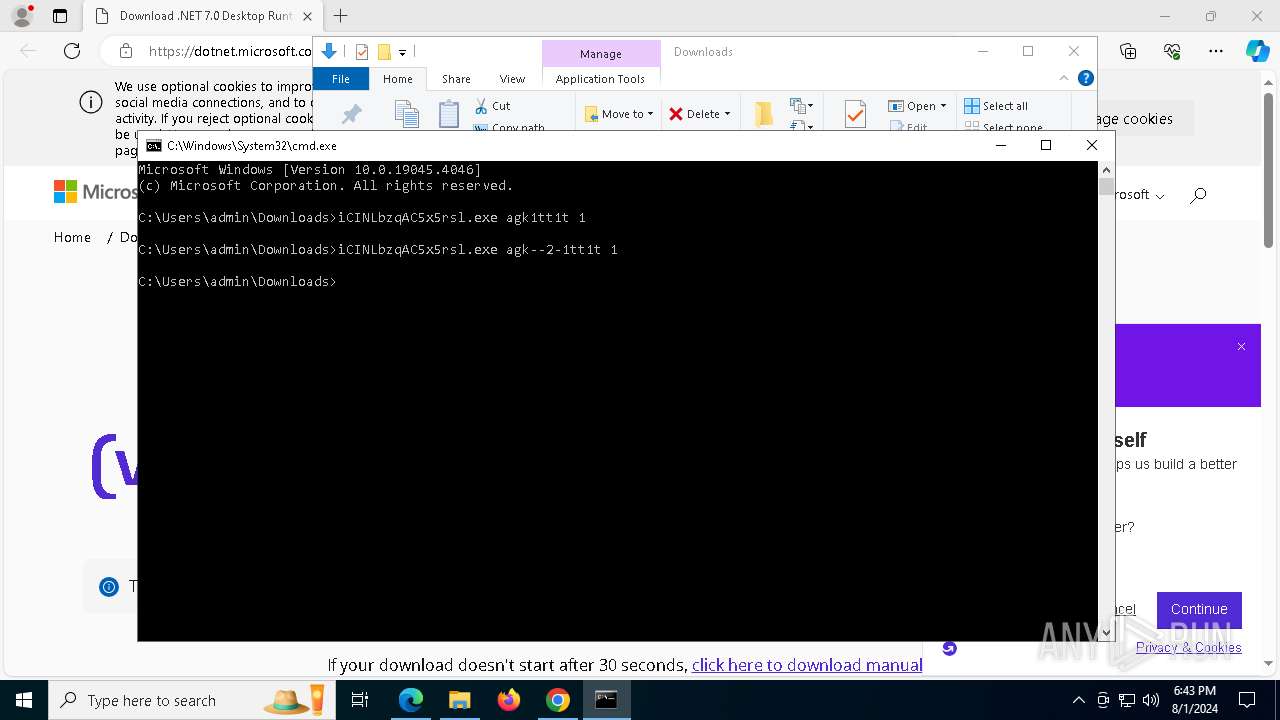Image resolution: width=1280 pixels, height=720 pixels.
Task: Click the Copy icon in Explorer ribbon
Action: (x=406, y=114)
